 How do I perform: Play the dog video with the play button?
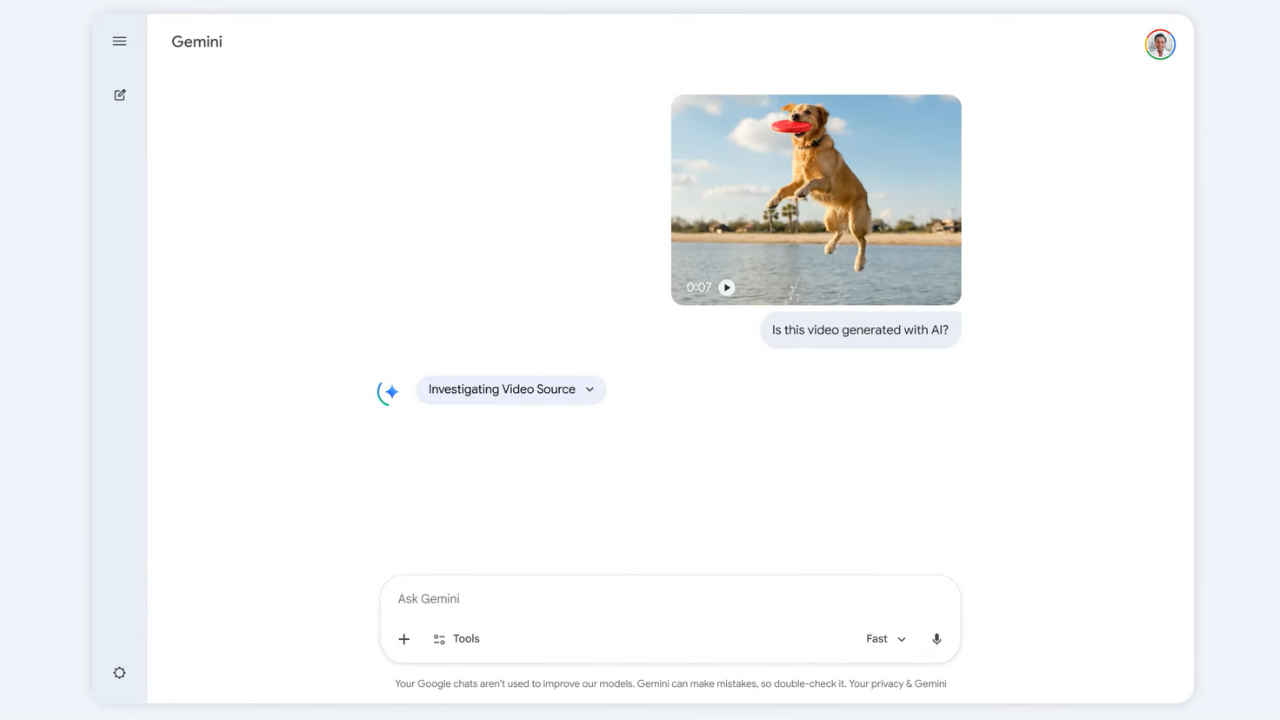pos(727,288)
